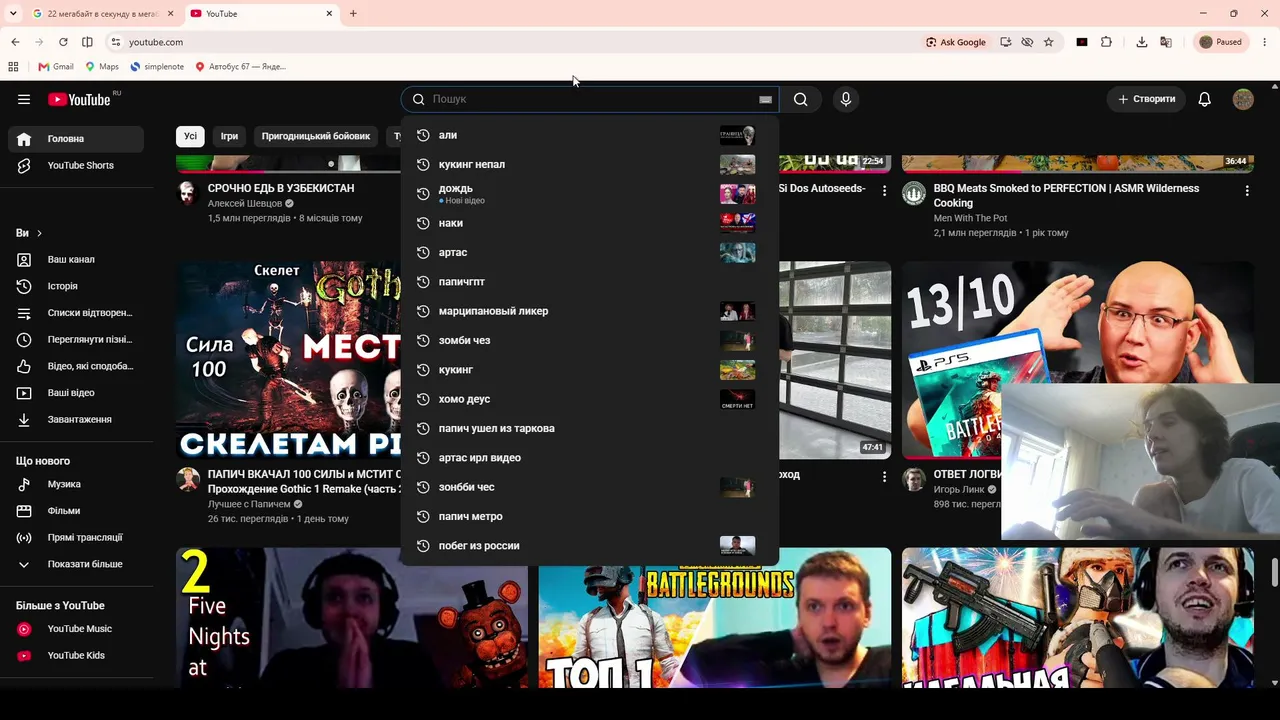Open Фільми in sidebar
1280x720 pixels.
(x=78, y=511)
